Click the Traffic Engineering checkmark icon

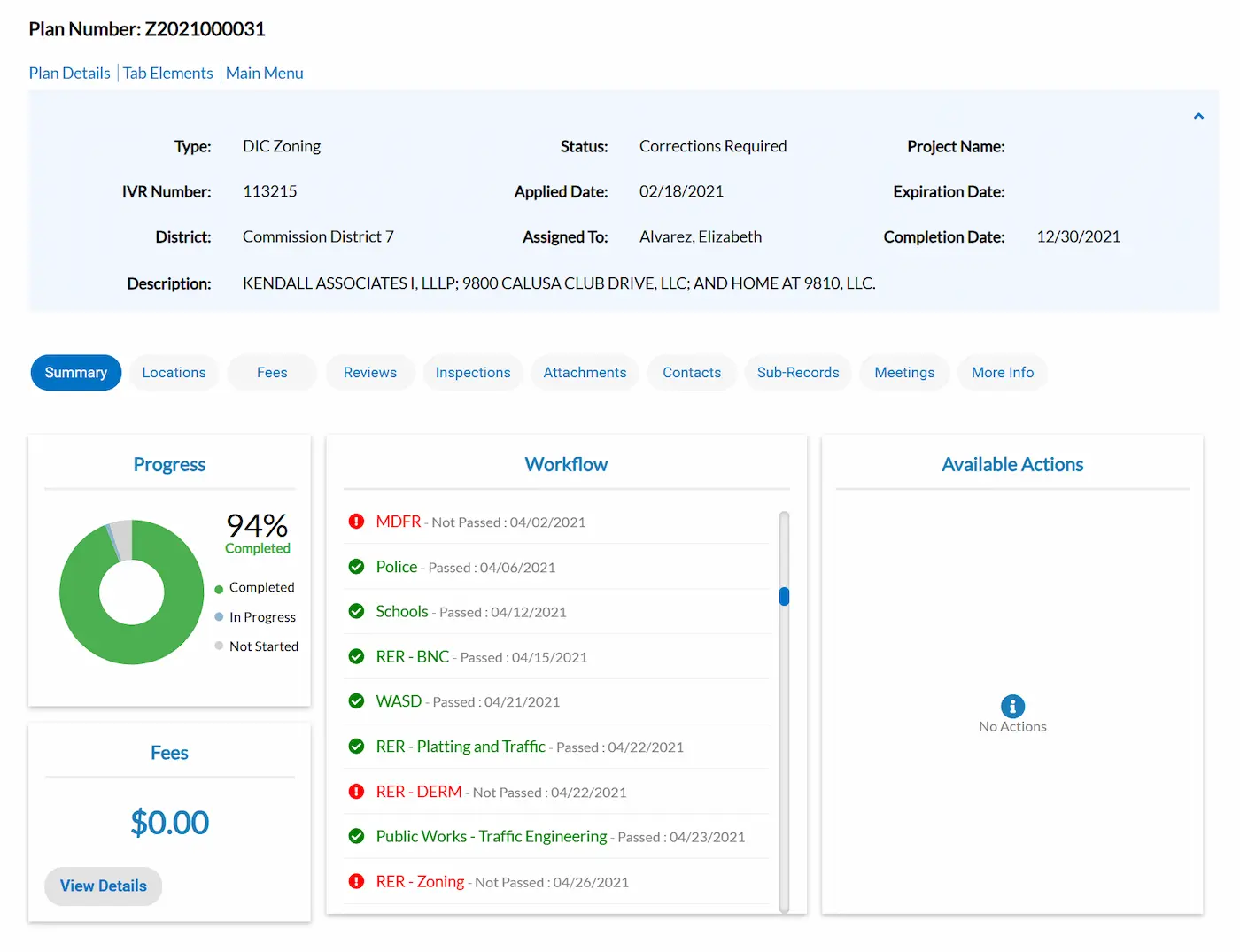(x=356, y=836)
